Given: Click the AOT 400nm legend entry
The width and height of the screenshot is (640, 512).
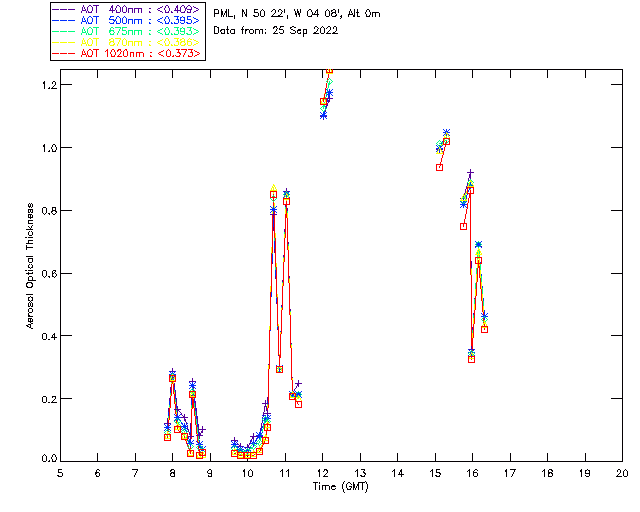Looking at the screenshot, I should (140, 9).
